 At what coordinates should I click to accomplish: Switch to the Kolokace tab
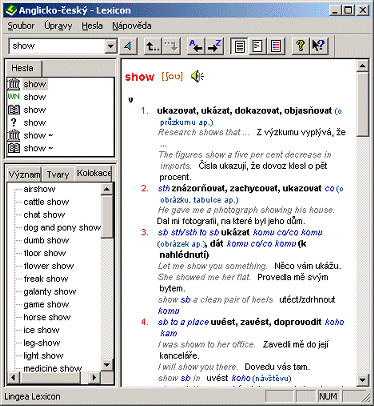(x=93, y=173)
